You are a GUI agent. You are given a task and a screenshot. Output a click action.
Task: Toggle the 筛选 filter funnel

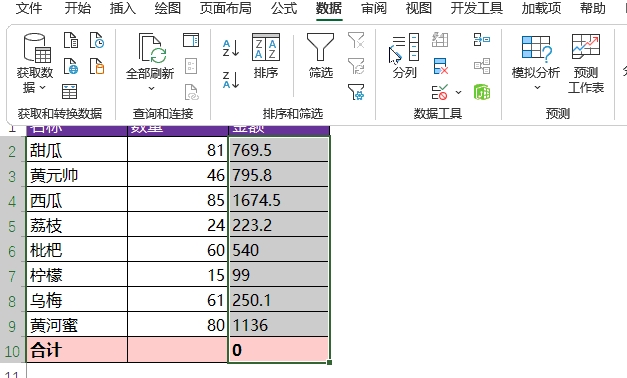[x=320, y=56]
